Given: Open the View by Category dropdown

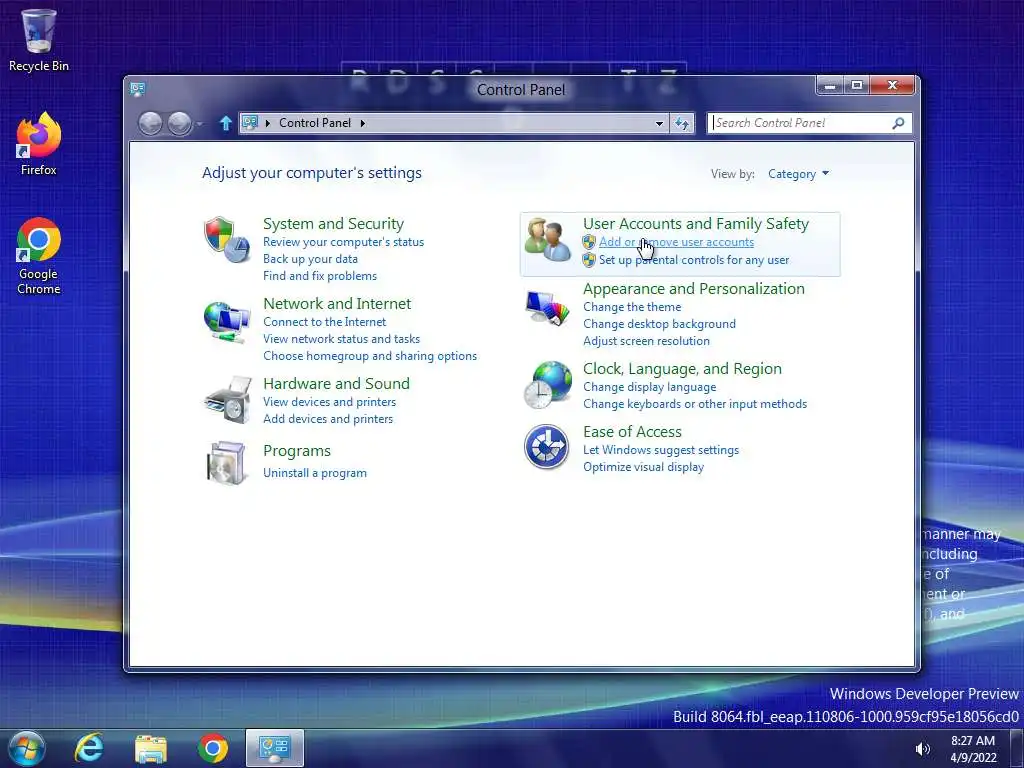Looking at the screenshot, I should (x=798, y=174).
